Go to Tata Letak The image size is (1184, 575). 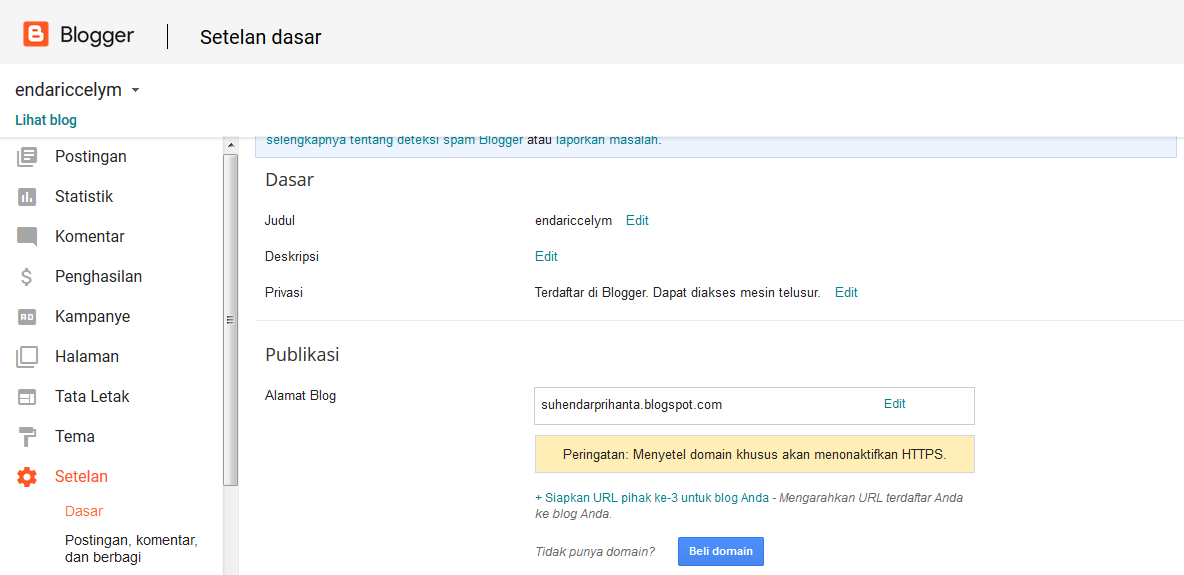click(92, 397)
